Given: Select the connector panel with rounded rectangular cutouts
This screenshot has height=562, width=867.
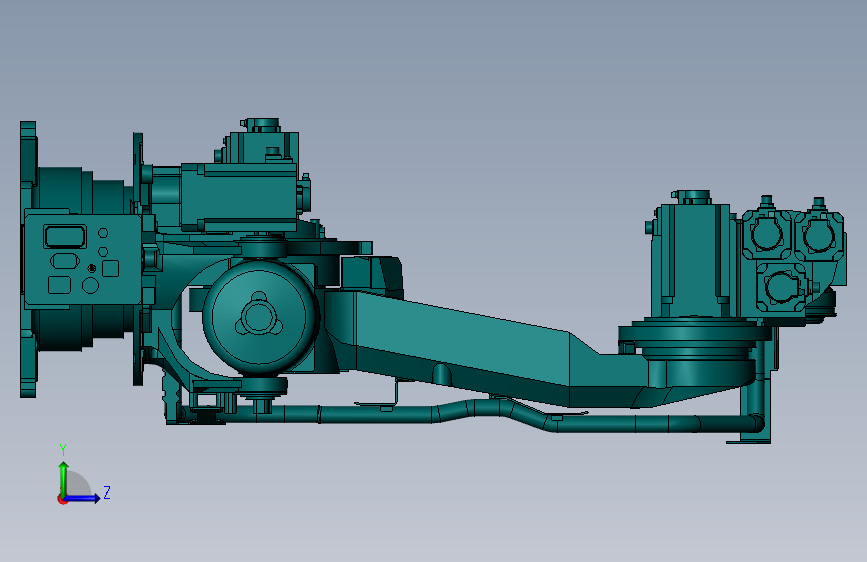Looking at the screenshot, I should (82, 260).
